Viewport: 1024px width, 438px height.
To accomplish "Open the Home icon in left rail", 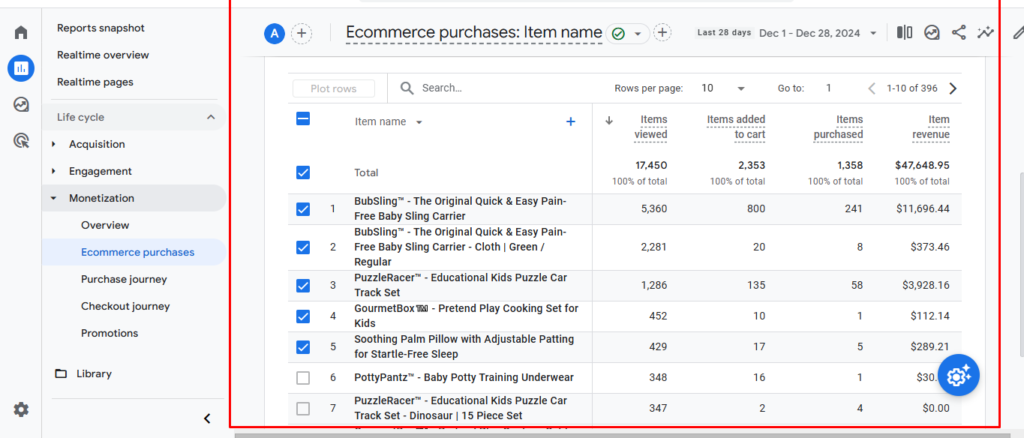I will 21,32.
